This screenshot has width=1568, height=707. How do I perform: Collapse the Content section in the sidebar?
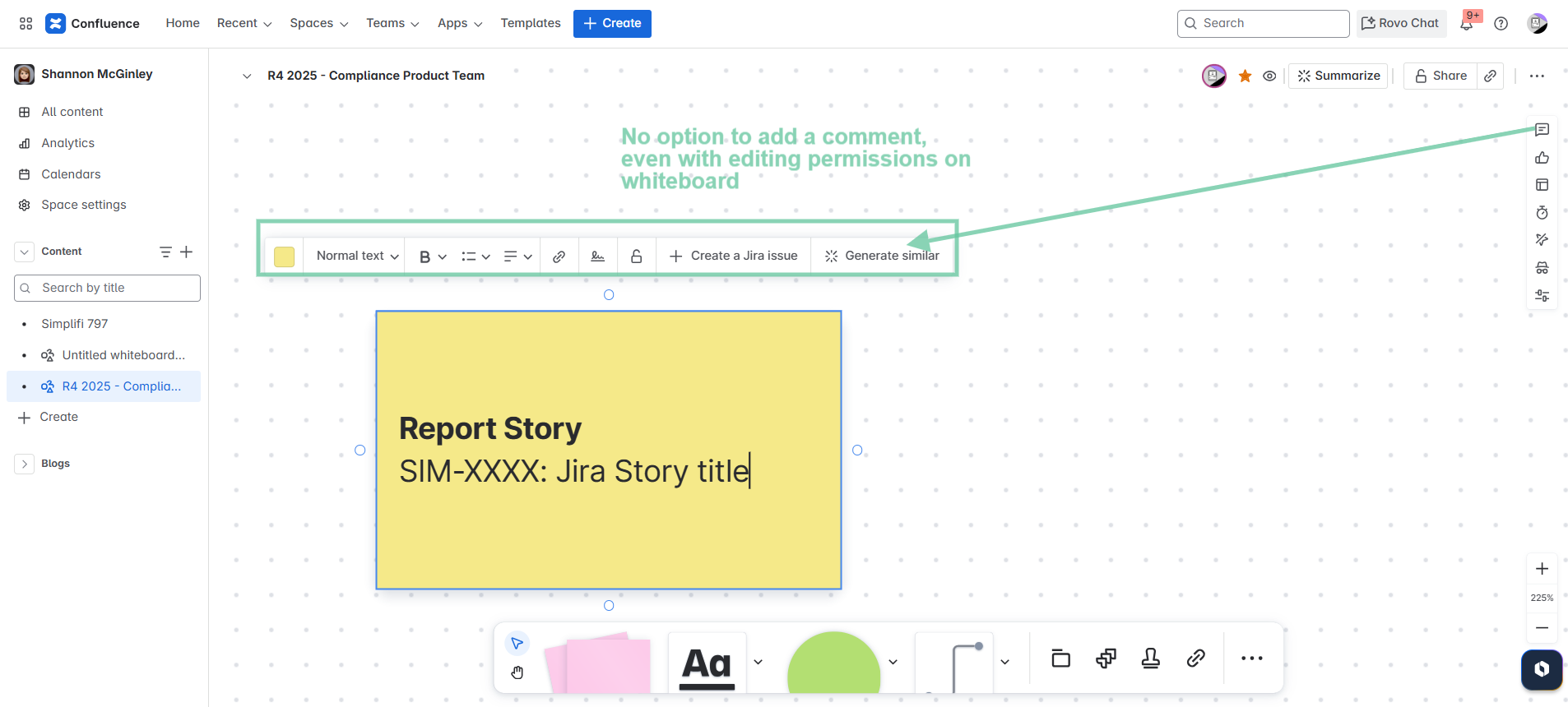pos(25,252)
